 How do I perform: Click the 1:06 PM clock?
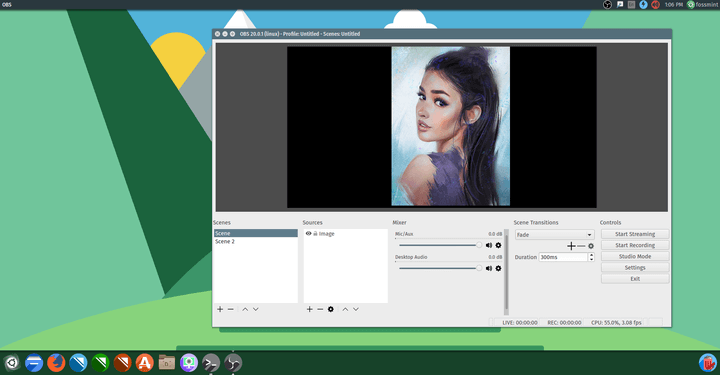click(674, 5)
